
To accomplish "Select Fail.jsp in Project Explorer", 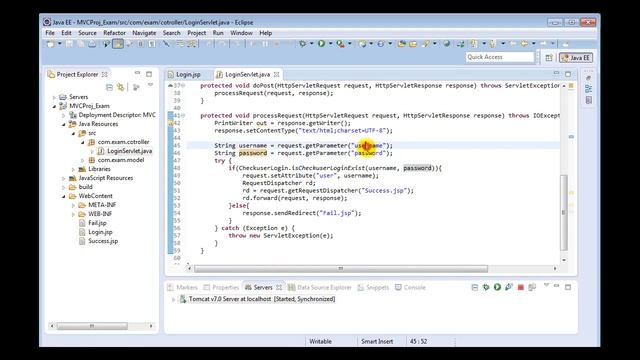I will pyautogui.click(x=97, y=223).
